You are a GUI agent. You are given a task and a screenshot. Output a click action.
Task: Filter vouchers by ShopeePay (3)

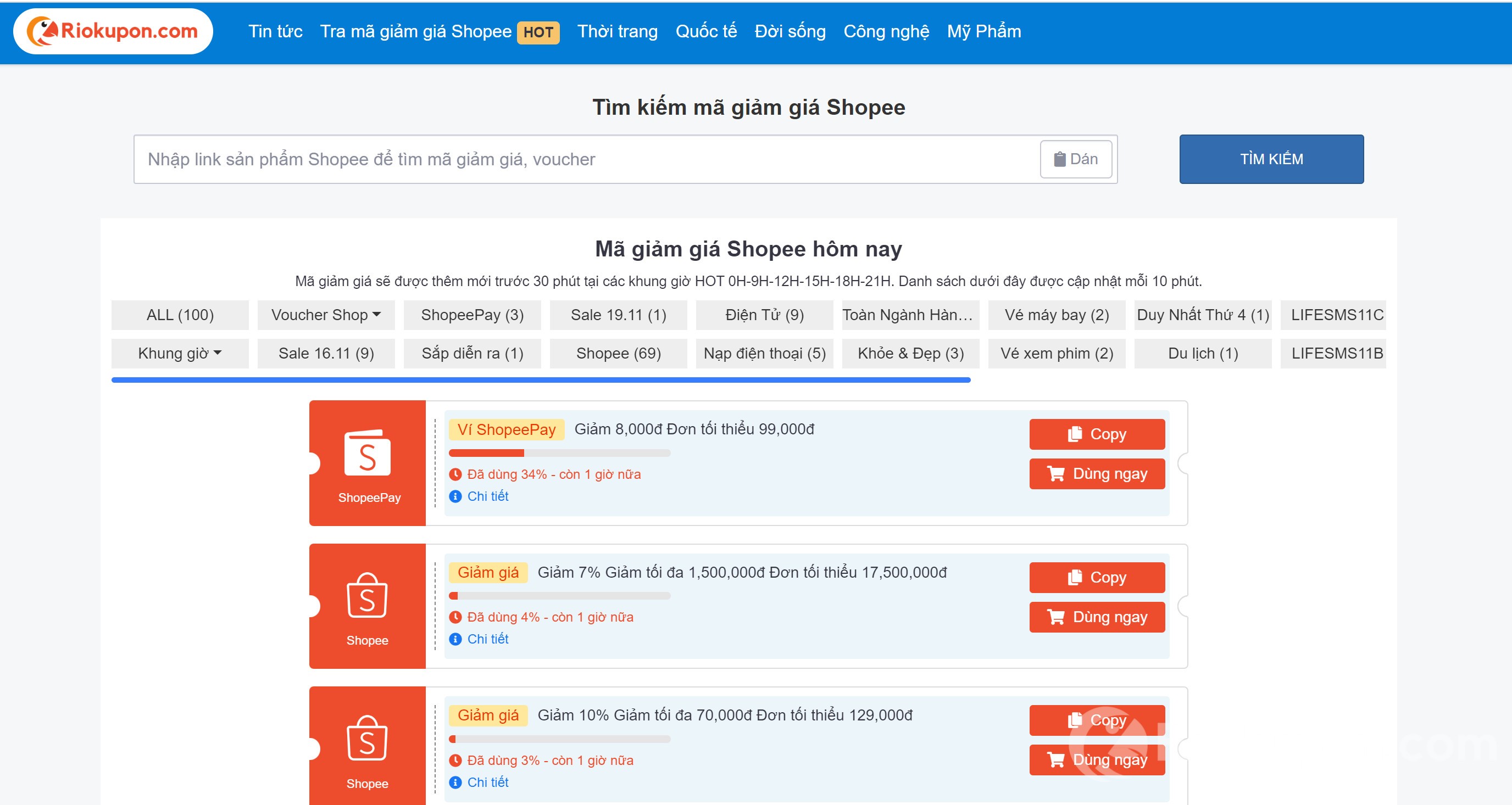click(472, 315)
